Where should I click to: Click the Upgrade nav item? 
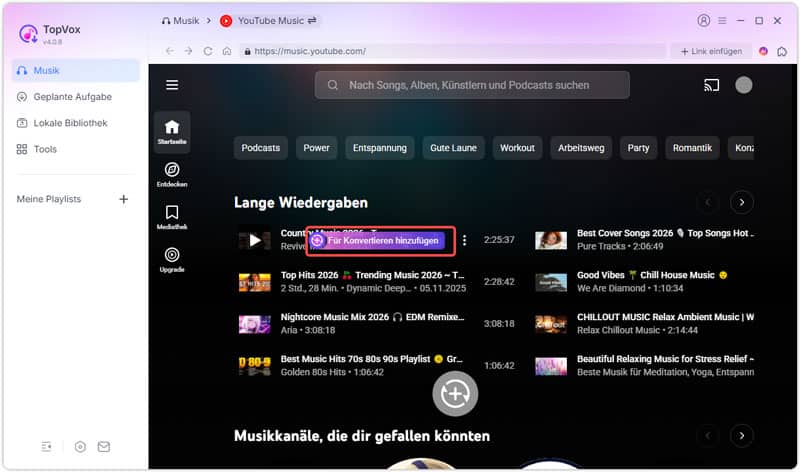coord(172,260)
